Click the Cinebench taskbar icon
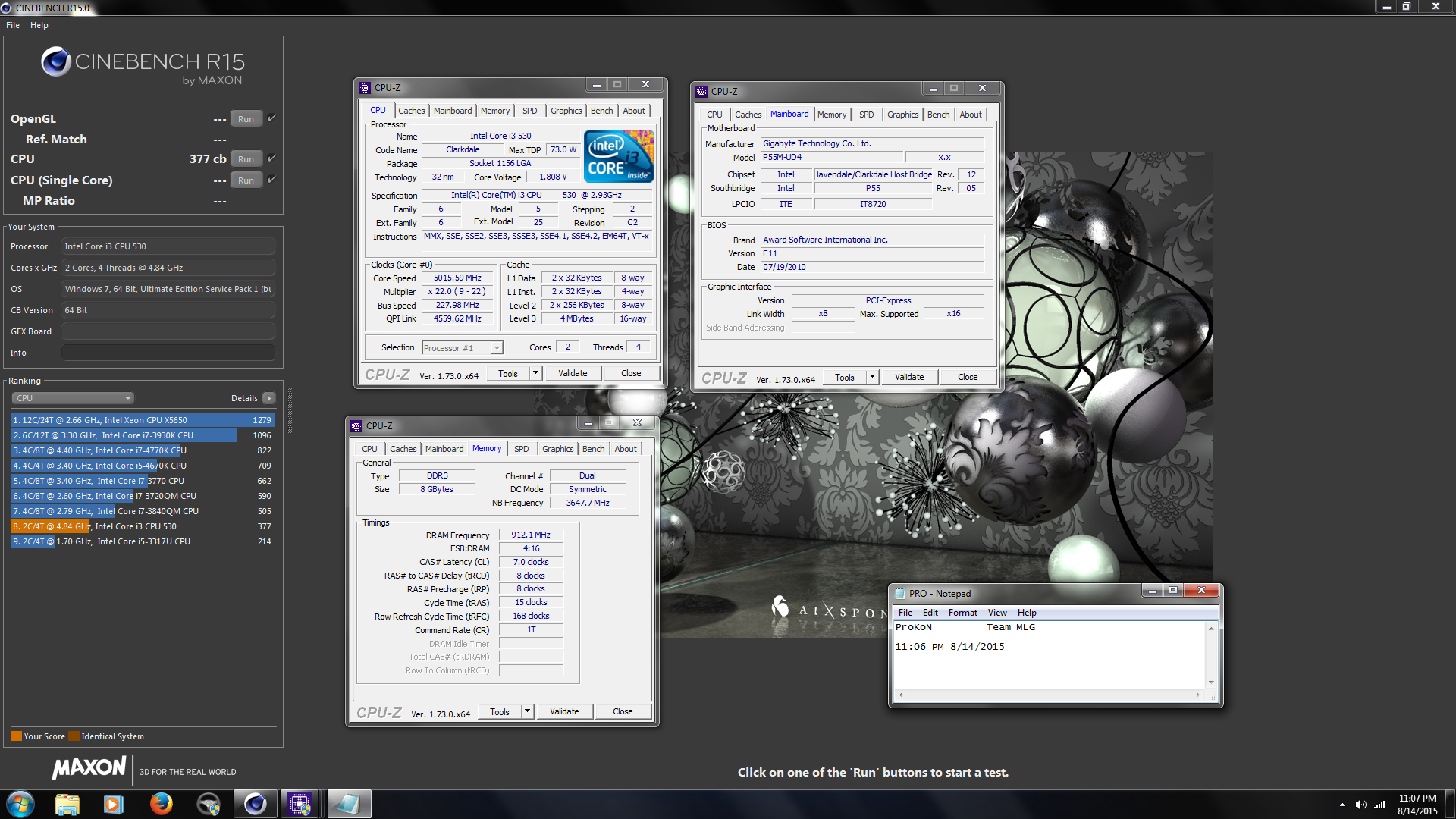This screenshot has height=819, width=1456. click(x=255, y=804)
